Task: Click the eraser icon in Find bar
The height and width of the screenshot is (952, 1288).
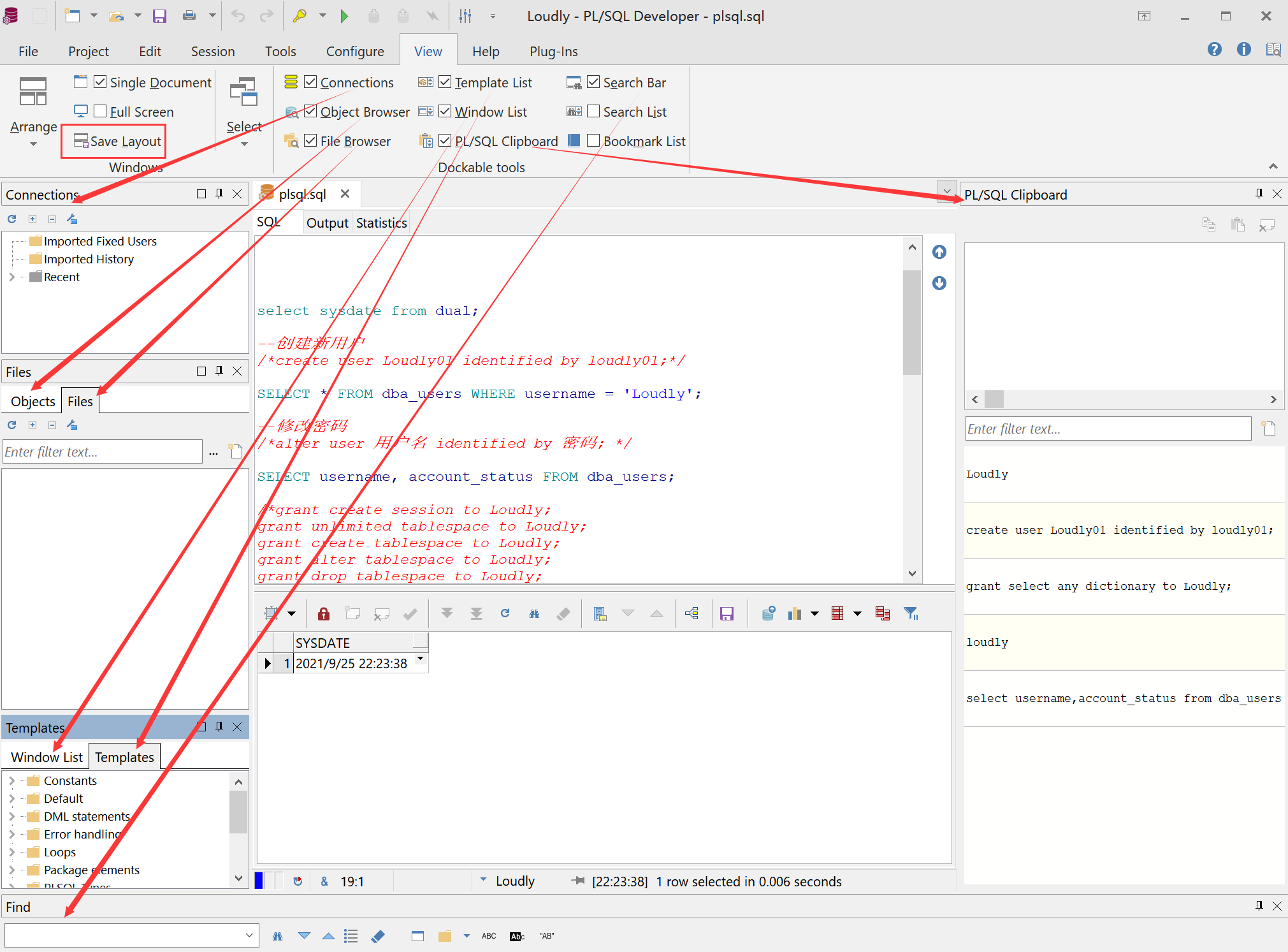Action: (378, 936)
